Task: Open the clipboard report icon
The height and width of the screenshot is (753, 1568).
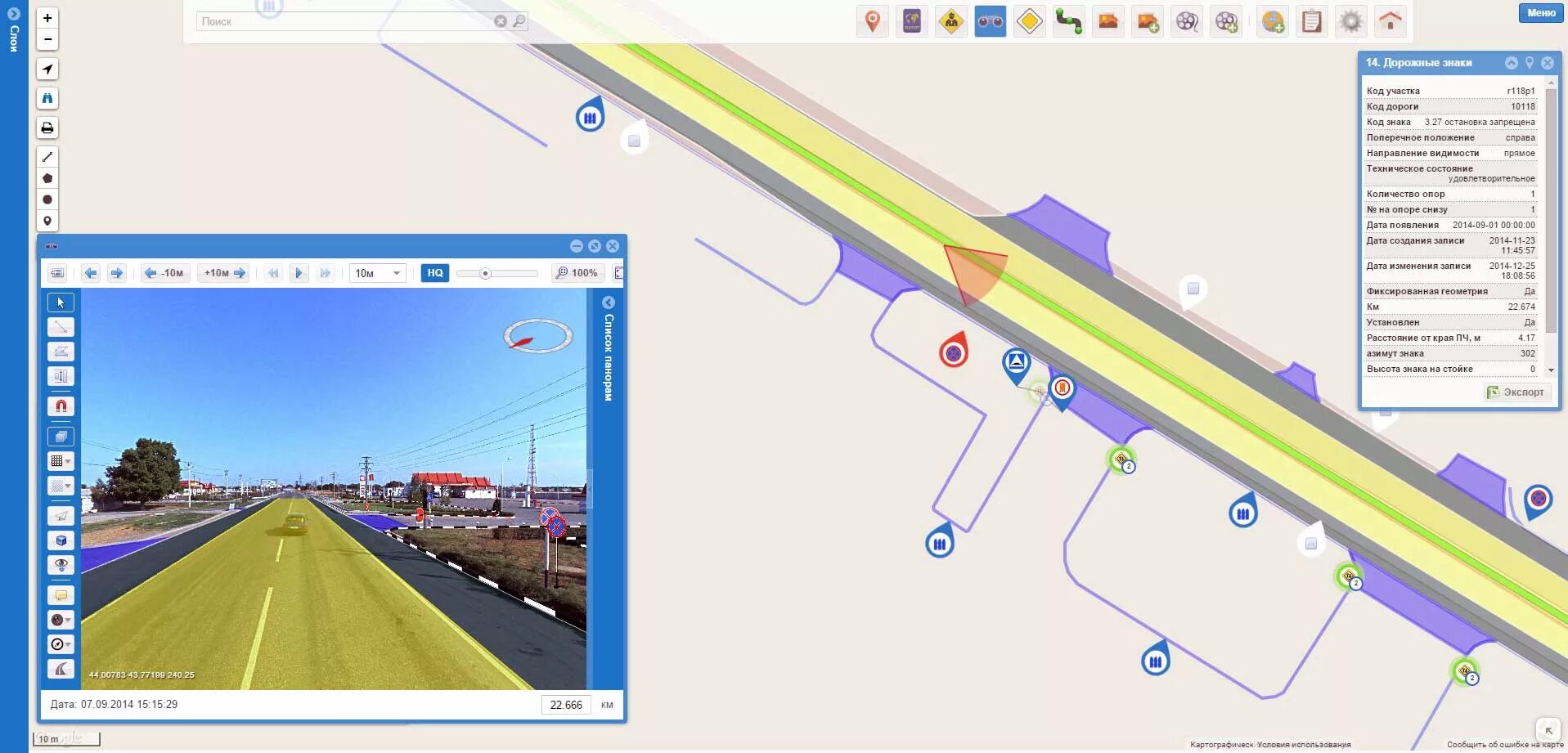Action: (x=1311, y=21)
